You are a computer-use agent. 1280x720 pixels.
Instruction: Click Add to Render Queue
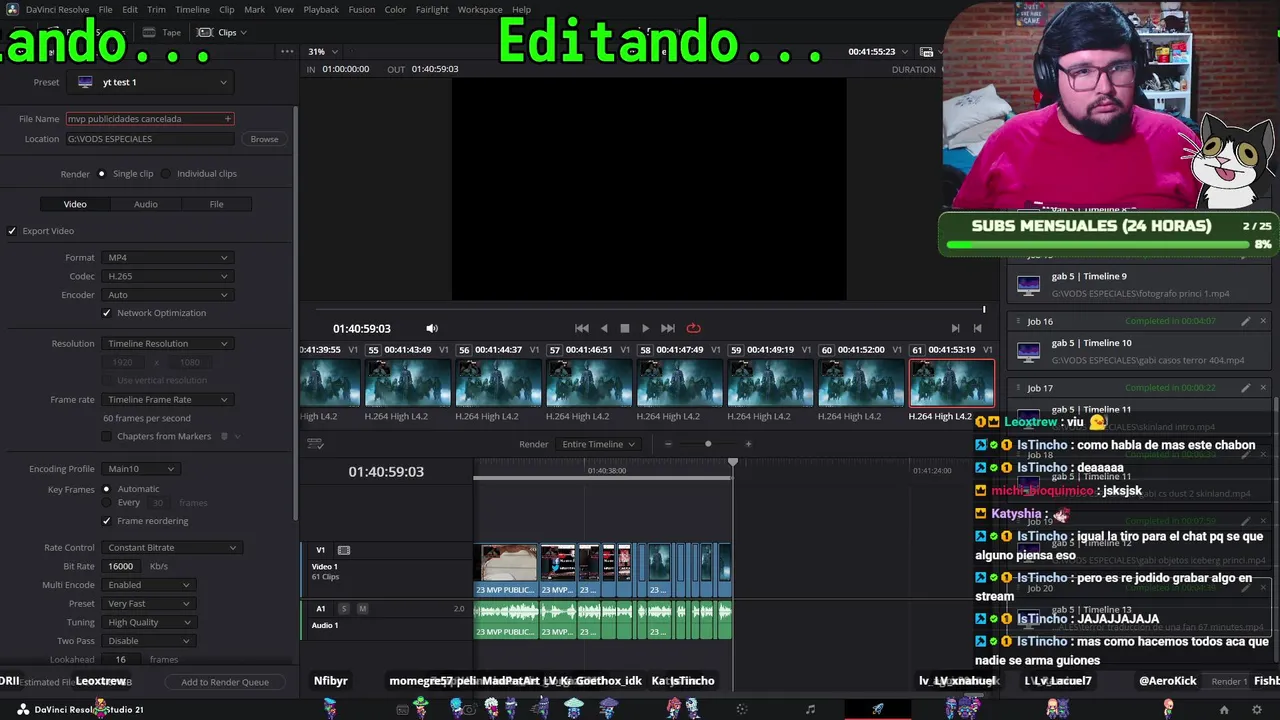(x=225, y=682)
